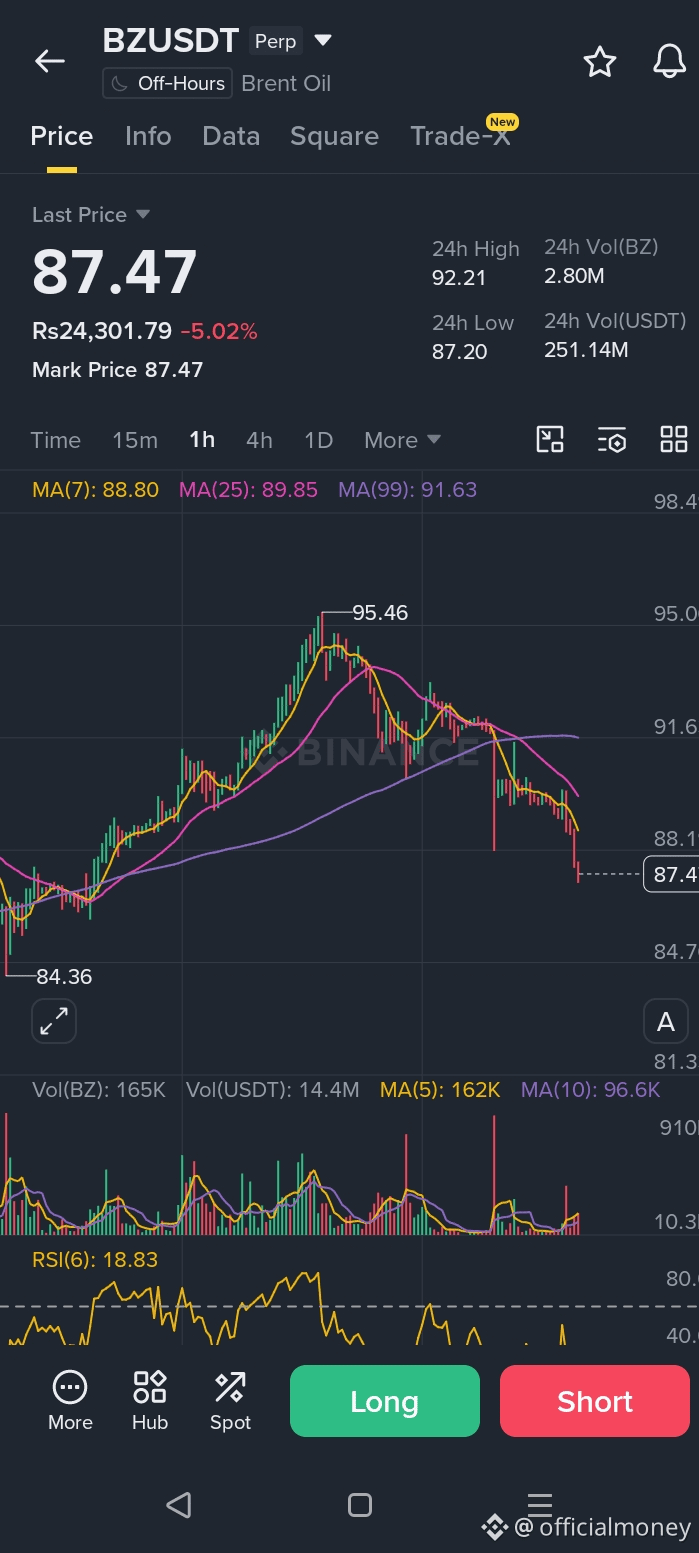Tap Android back navigation button
The height and width of the screenshot is (1553, 699).
tap(179, 1505)
